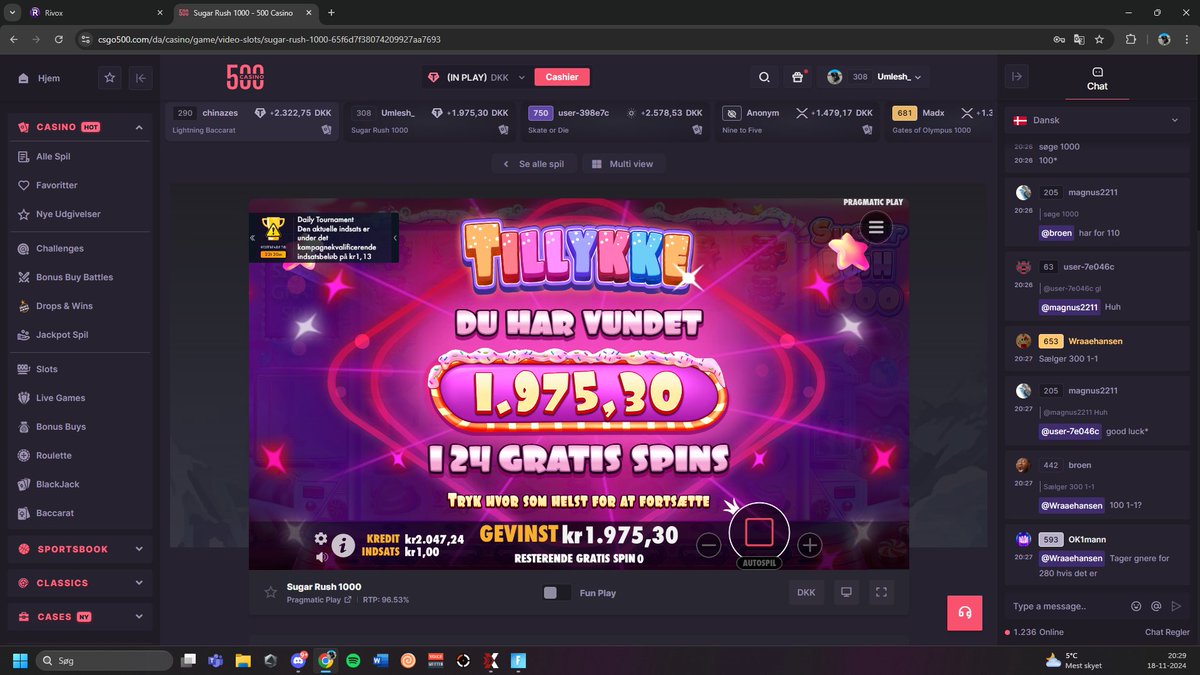
Task: Click the stop spin square button
Action: (x=759, y=532)
